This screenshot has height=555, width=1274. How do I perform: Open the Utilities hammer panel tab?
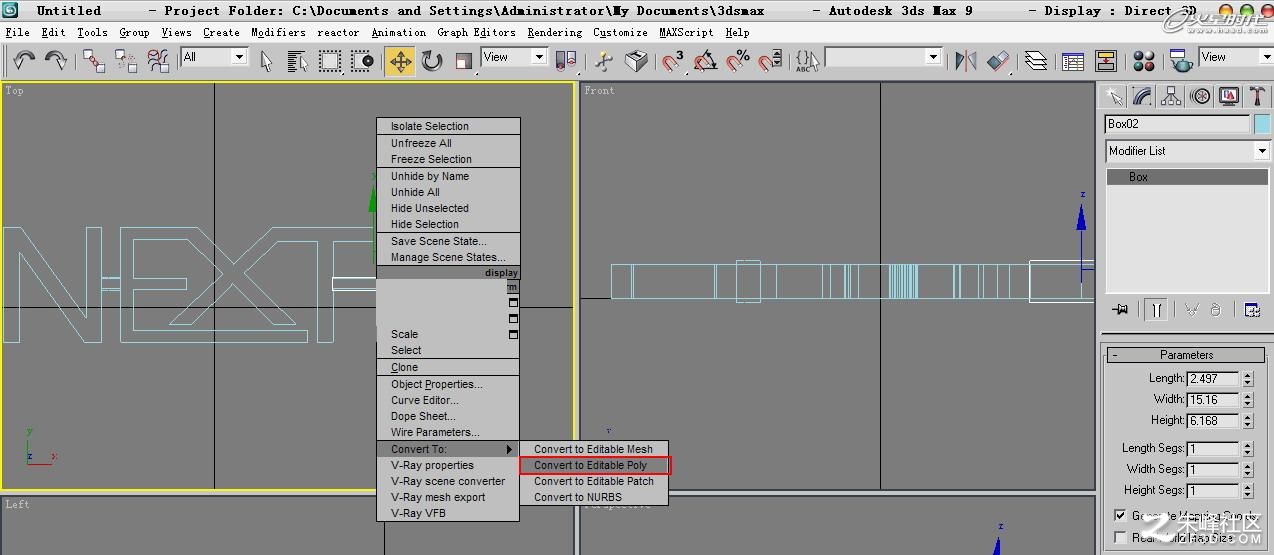click(1257, 97)
